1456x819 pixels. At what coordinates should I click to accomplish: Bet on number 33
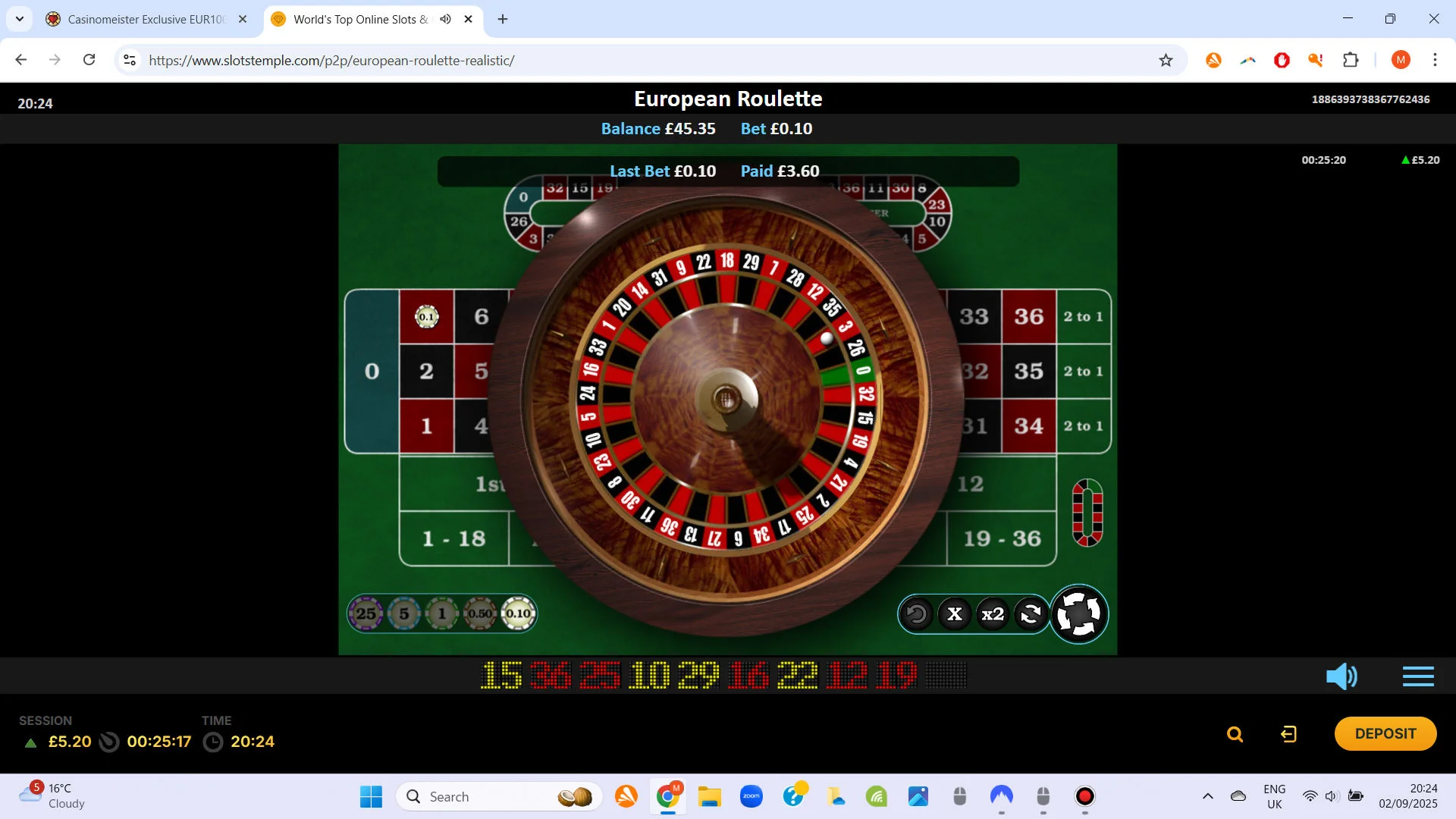(974, 316)
